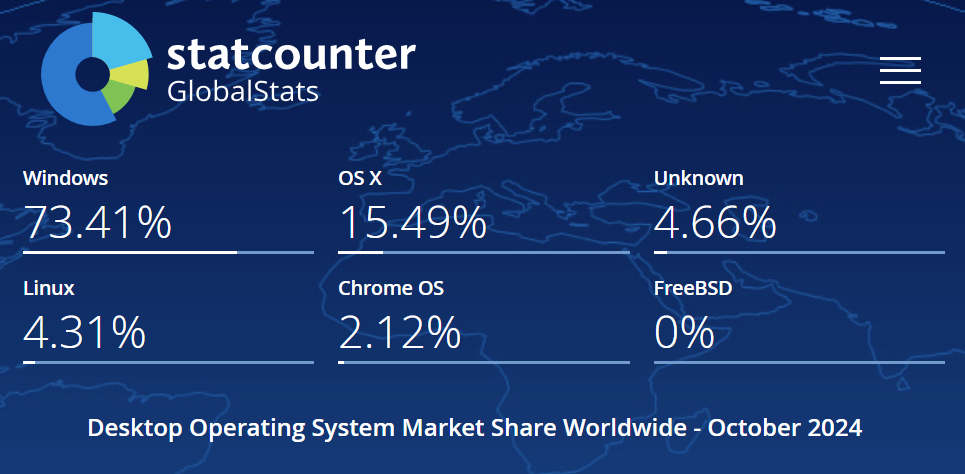The width and height of the screenshot is (965, 474).
Task: Open the hamburger menu
Action: point(900,70)
